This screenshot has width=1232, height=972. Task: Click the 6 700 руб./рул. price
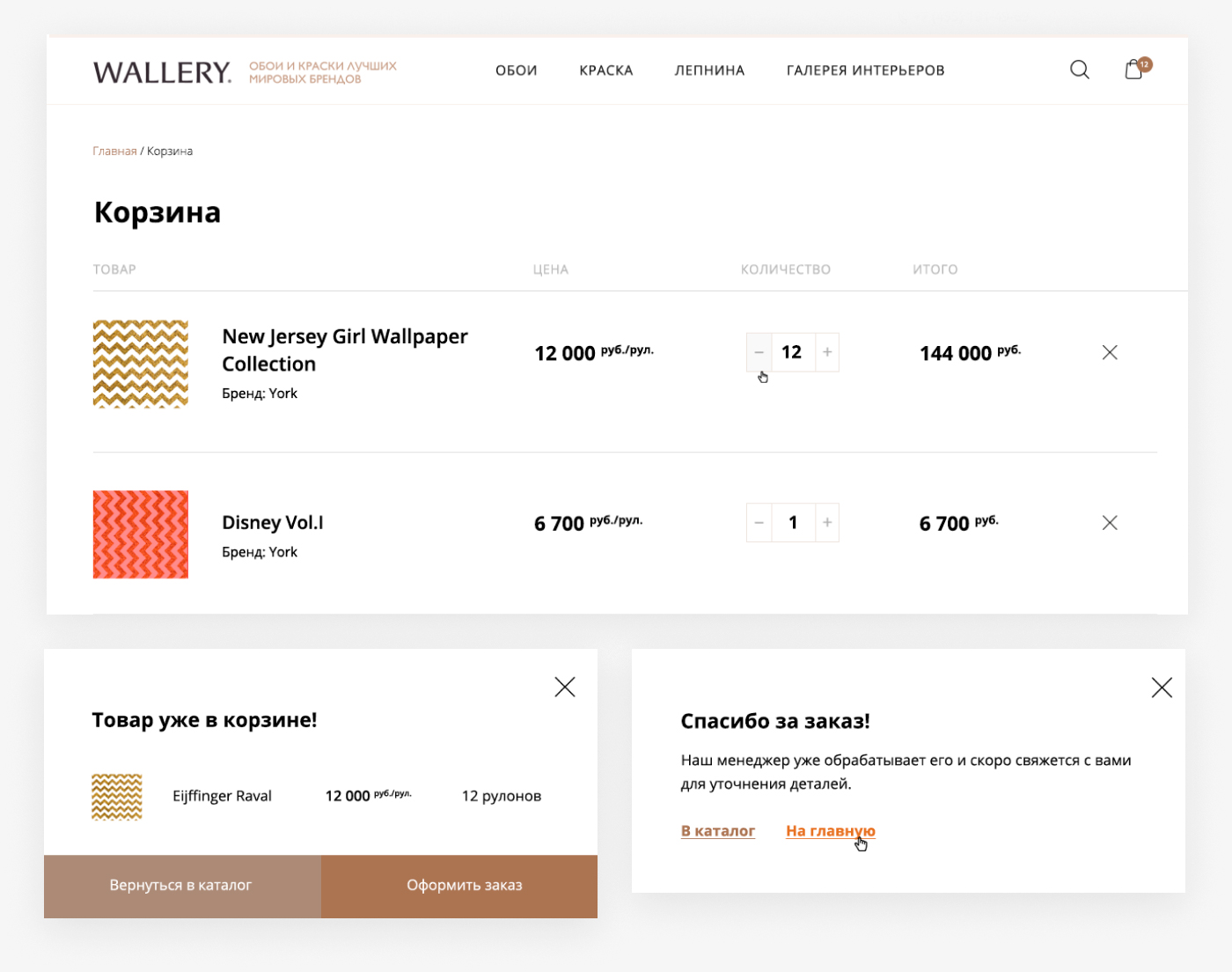pos(589,523)
